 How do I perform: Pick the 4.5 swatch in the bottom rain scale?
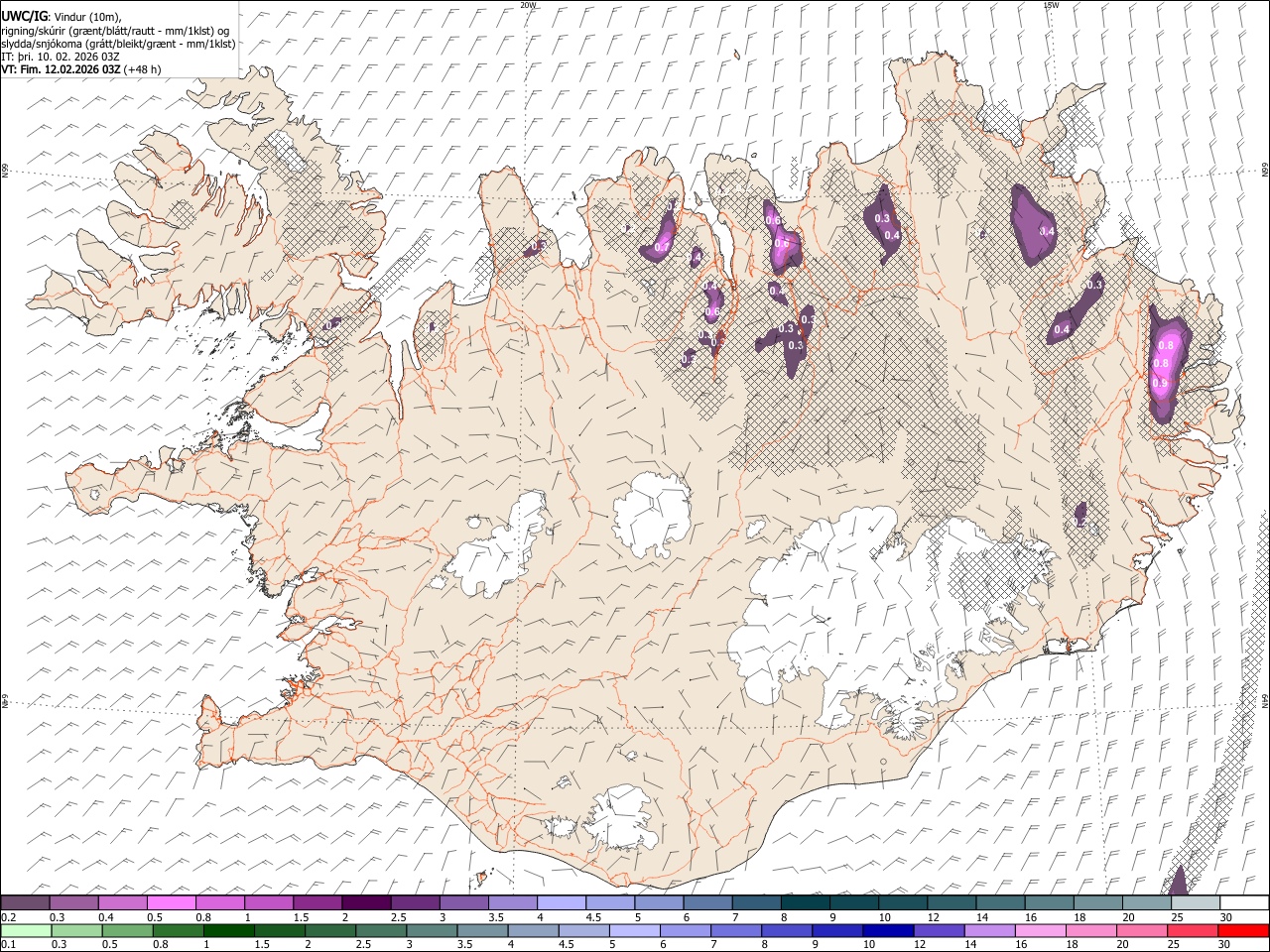point(583,930)
